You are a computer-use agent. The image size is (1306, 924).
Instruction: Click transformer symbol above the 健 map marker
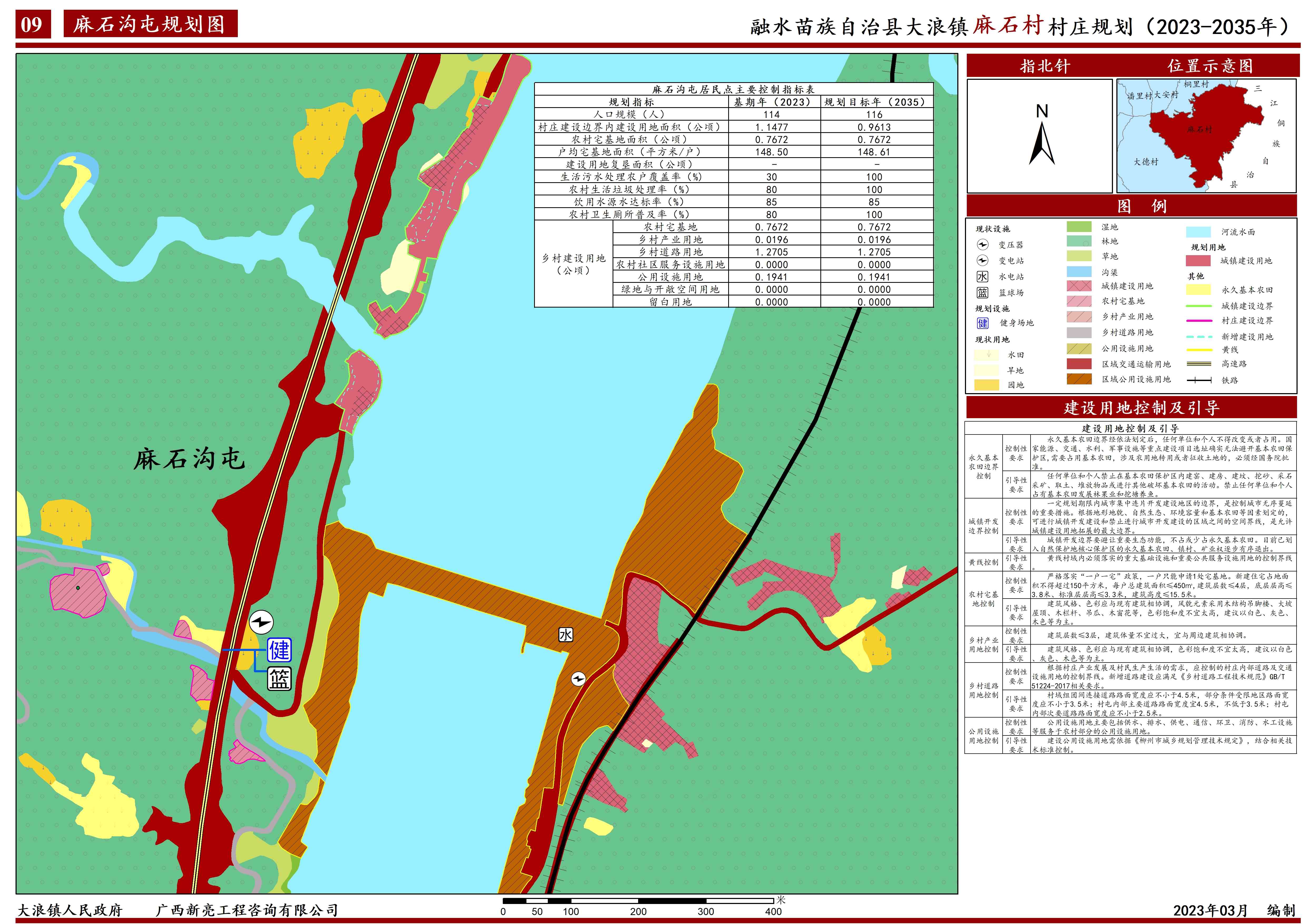click(261, 622)
